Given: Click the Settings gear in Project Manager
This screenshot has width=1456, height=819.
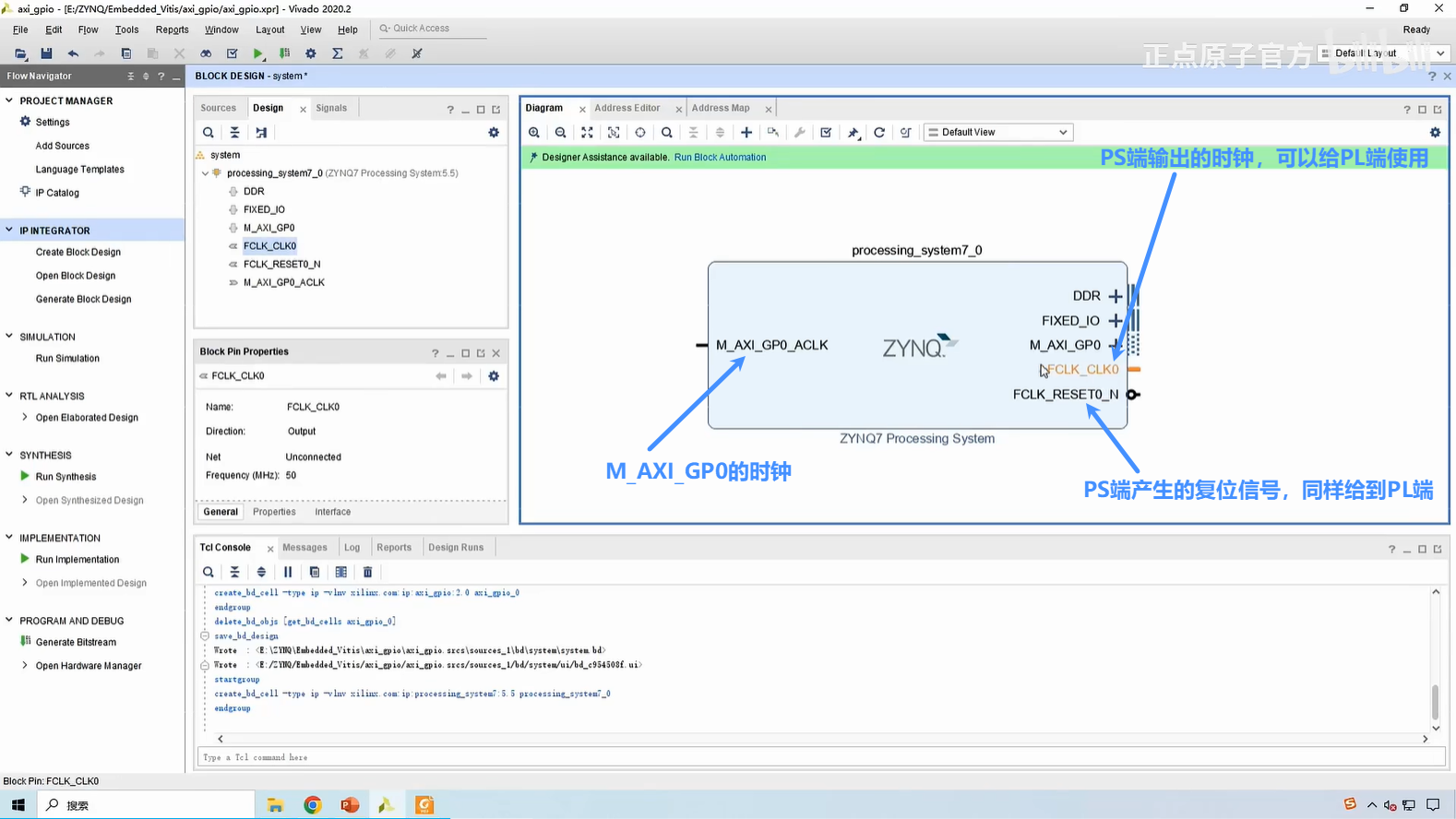Looking at the screenshot, I should pos(25,122).
